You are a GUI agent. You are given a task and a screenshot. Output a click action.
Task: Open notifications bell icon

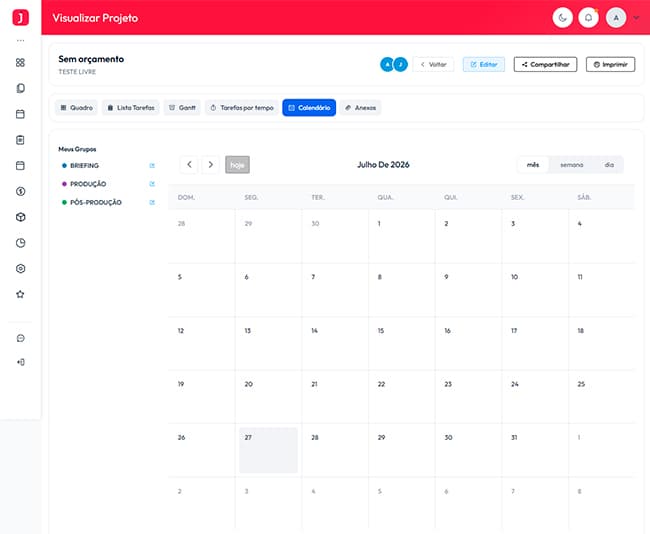pos(588,18)
